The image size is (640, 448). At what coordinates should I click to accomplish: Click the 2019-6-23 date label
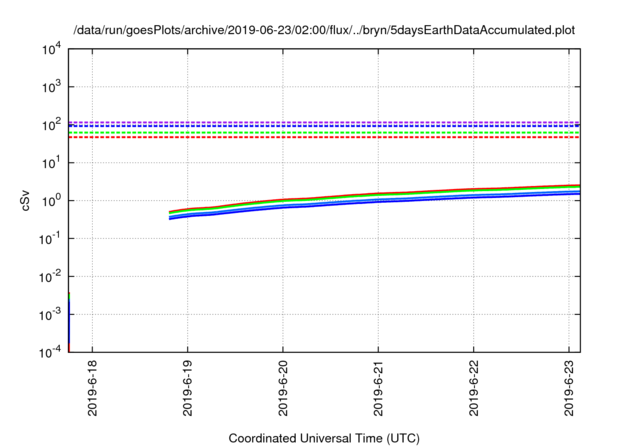click(569, 388)
